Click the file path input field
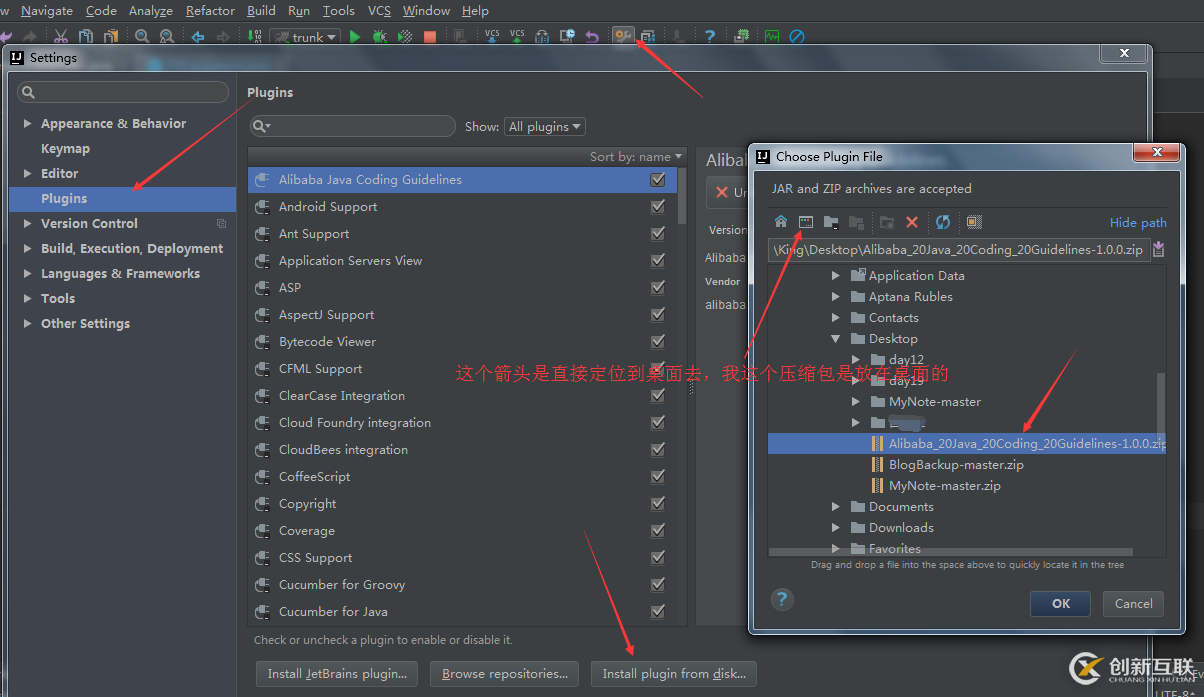 (958, 250)
